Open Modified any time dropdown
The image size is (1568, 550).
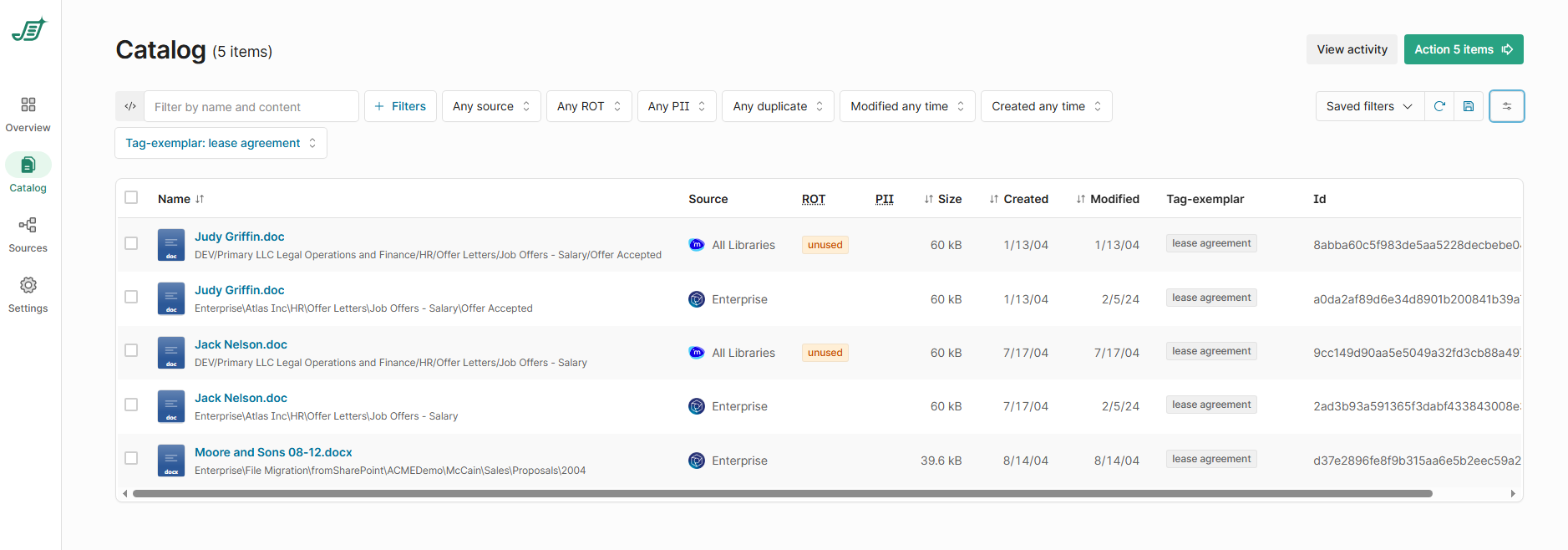[x=907, y=106]
